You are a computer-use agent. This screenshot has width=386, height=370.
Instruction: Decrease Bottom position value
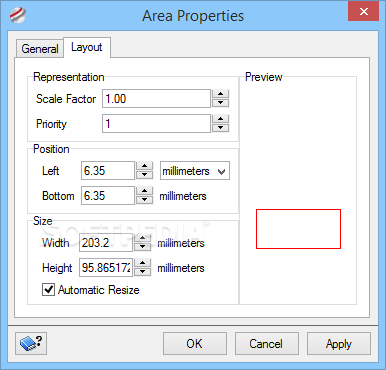(x=145, y=200)
